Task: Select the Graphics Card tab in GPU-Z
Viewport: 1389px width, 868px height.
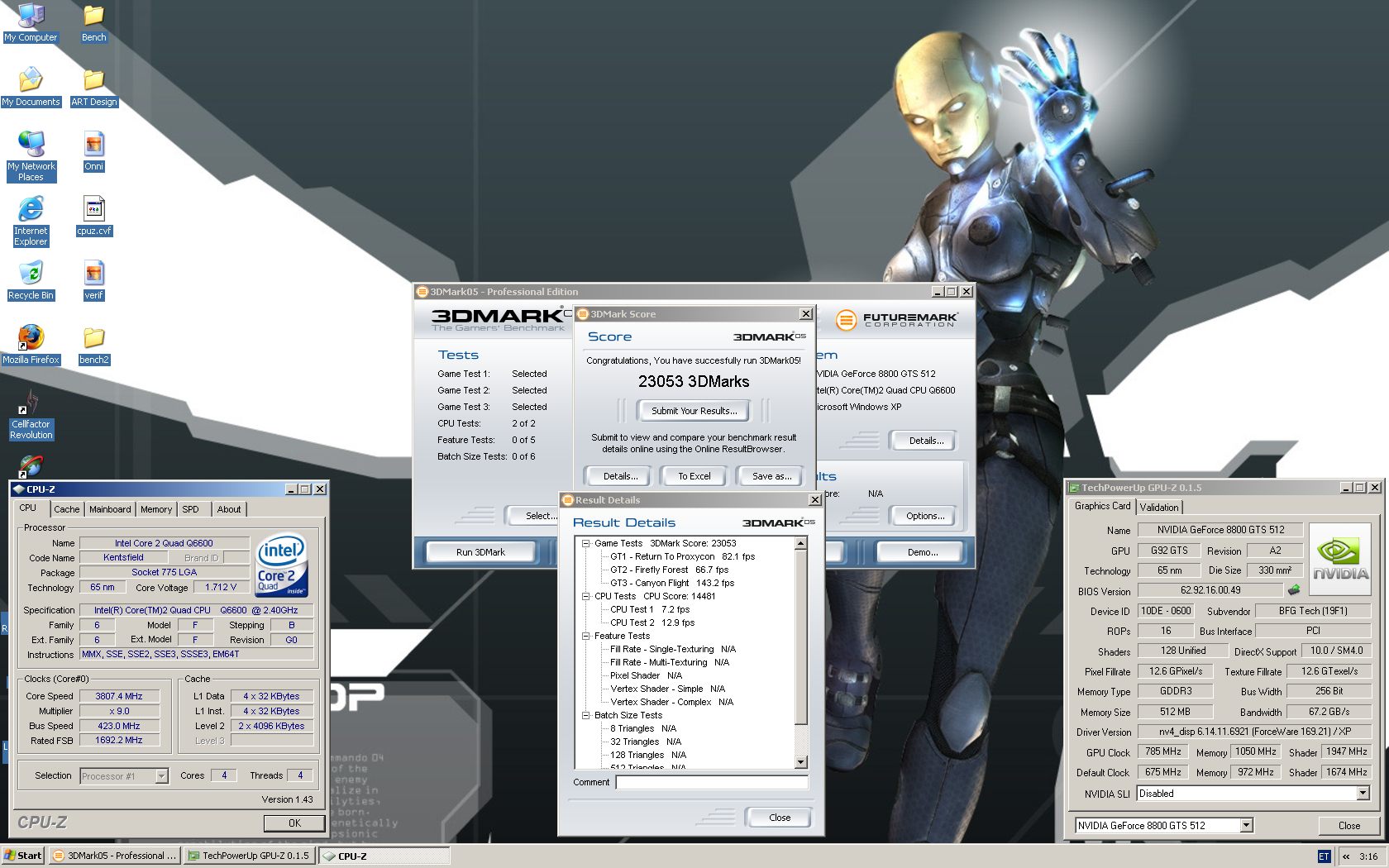Action: [1102, 506]
